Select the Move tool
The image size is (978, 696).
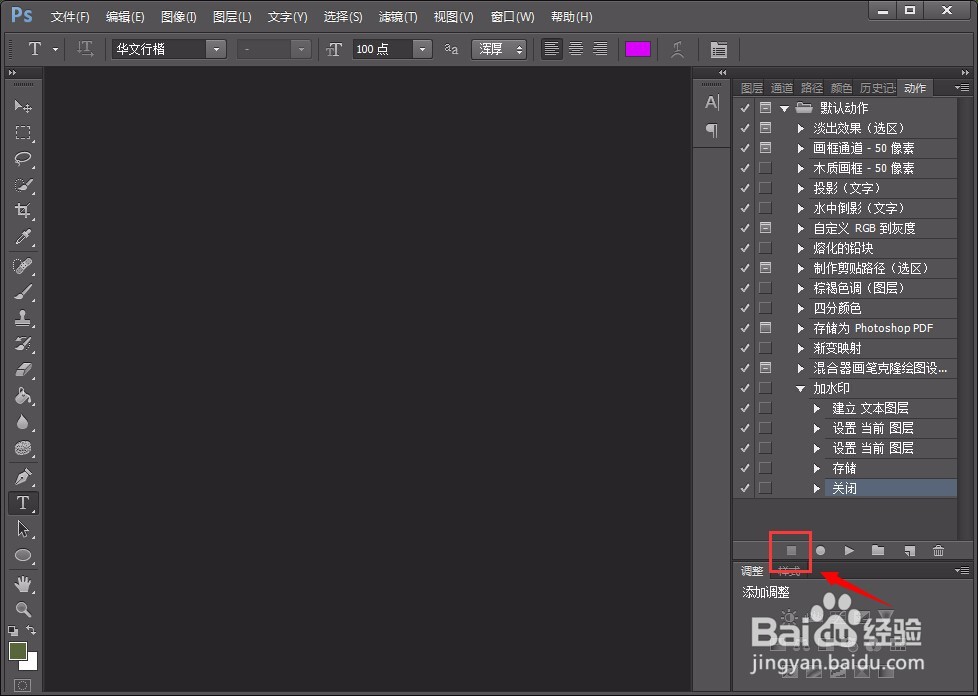tap(23, 106)
